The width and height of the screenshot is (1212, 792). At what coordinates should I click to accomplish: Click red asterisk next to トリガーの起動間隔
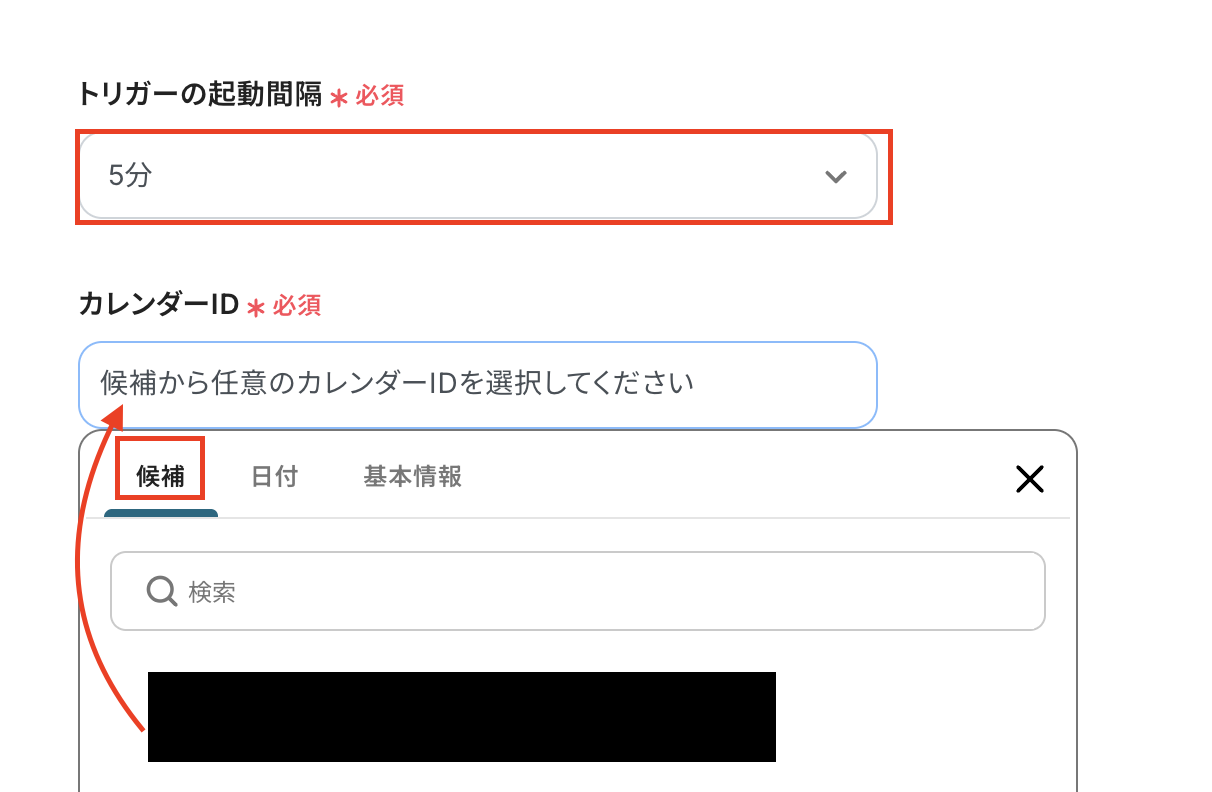coord(339,98)
